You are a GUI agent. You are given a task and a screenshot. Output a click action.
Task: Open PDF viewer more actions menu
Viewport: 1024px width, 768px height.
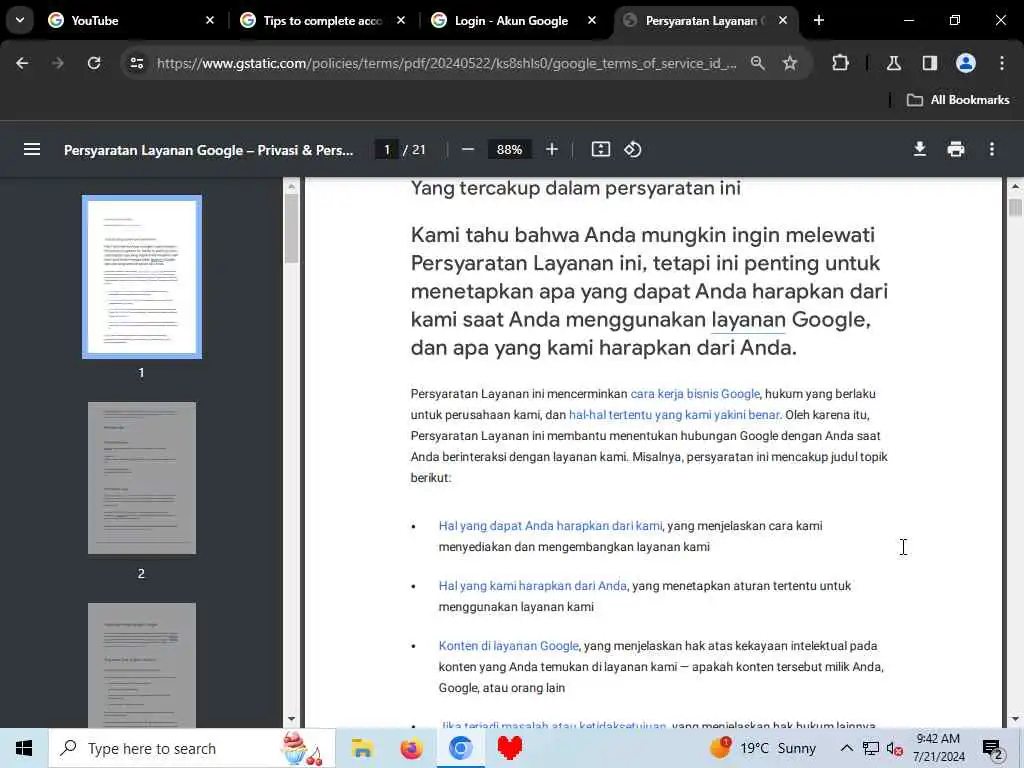tap(992, 150)
